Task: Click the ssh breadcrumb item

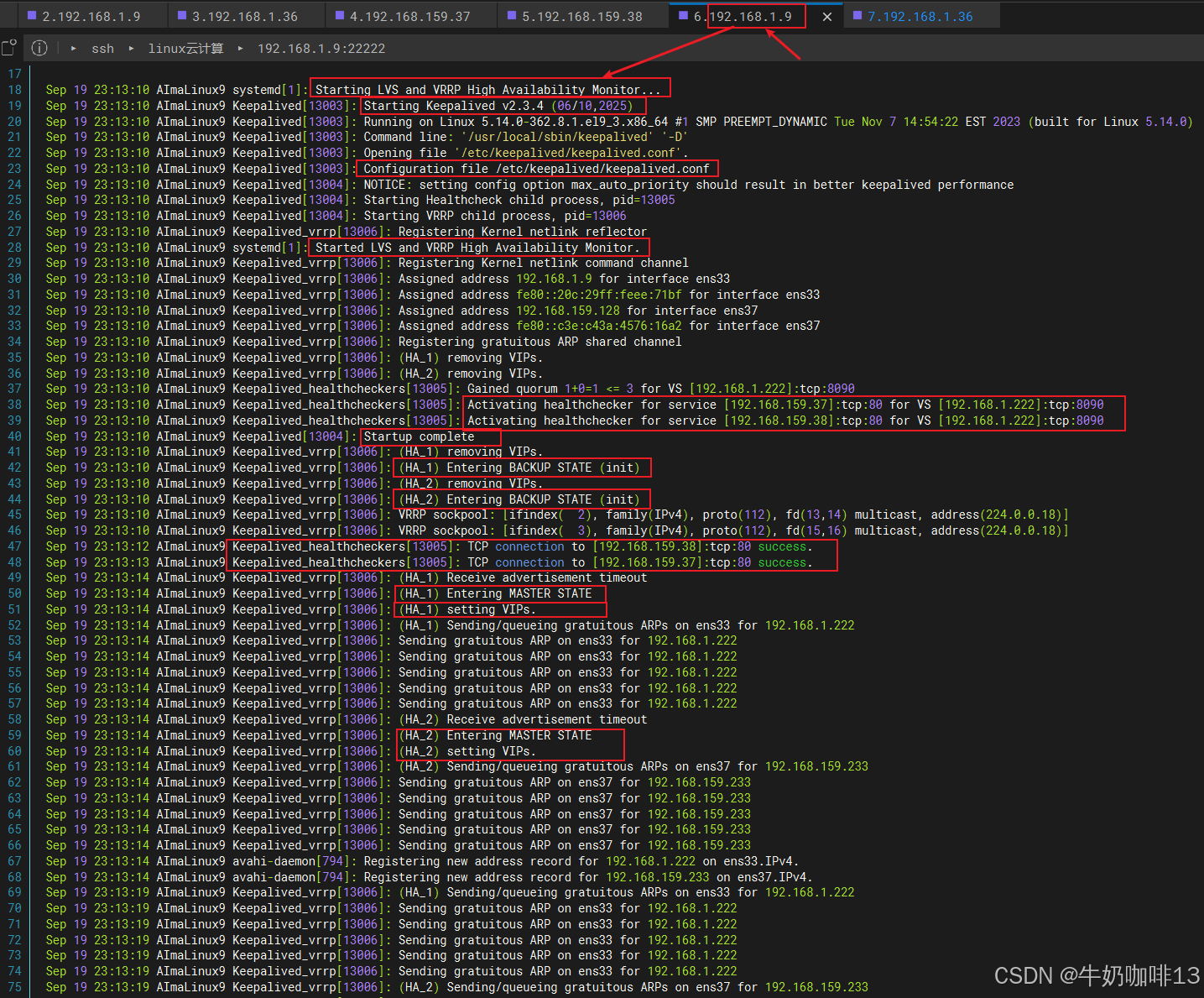Action: [102, 49]
